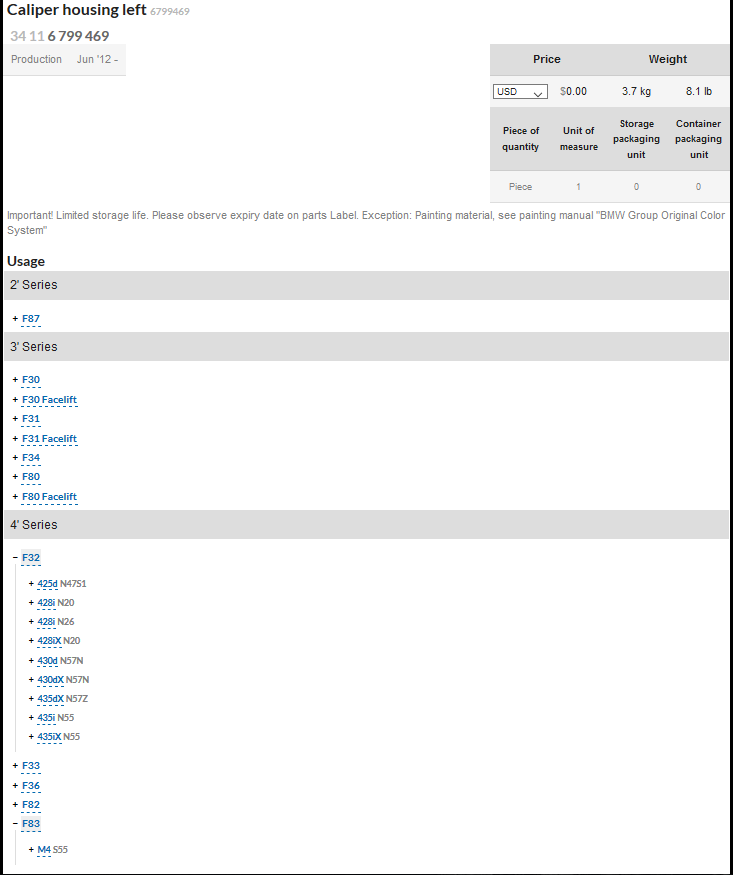Image resolution: width=733 pixels, height=875 pixels.
Task: Open the 435iX link
Action: coord(49,737)
